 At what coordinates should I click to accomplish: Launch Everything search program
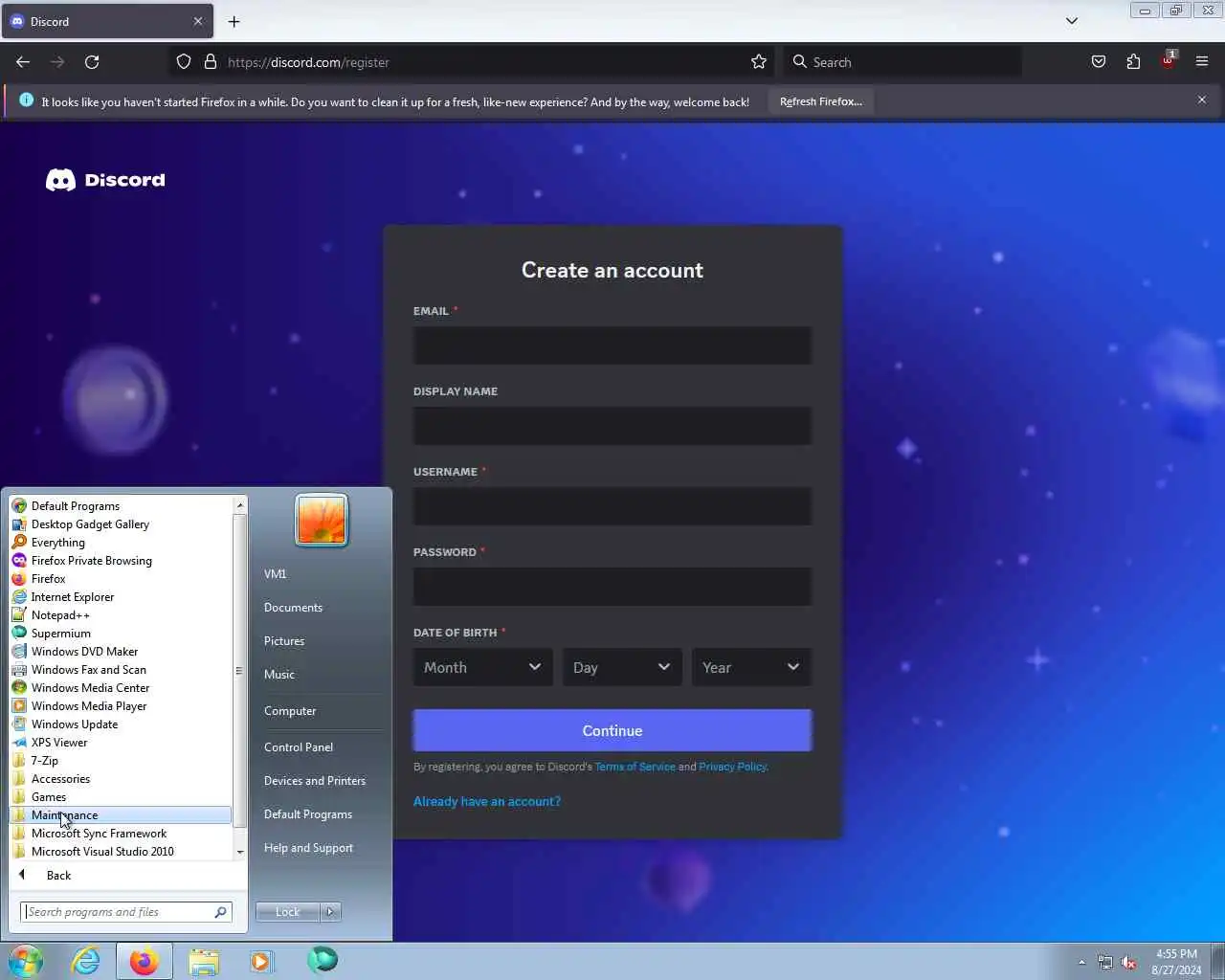click(121, 543)
